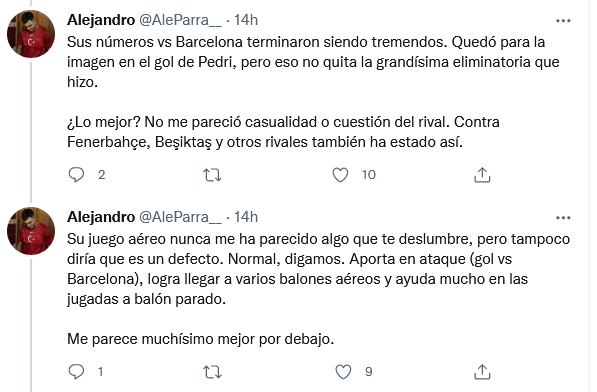This screenshot has height=392, width=597.
Task: Like the first tweet with 10 likes
Action: [340, 175]
